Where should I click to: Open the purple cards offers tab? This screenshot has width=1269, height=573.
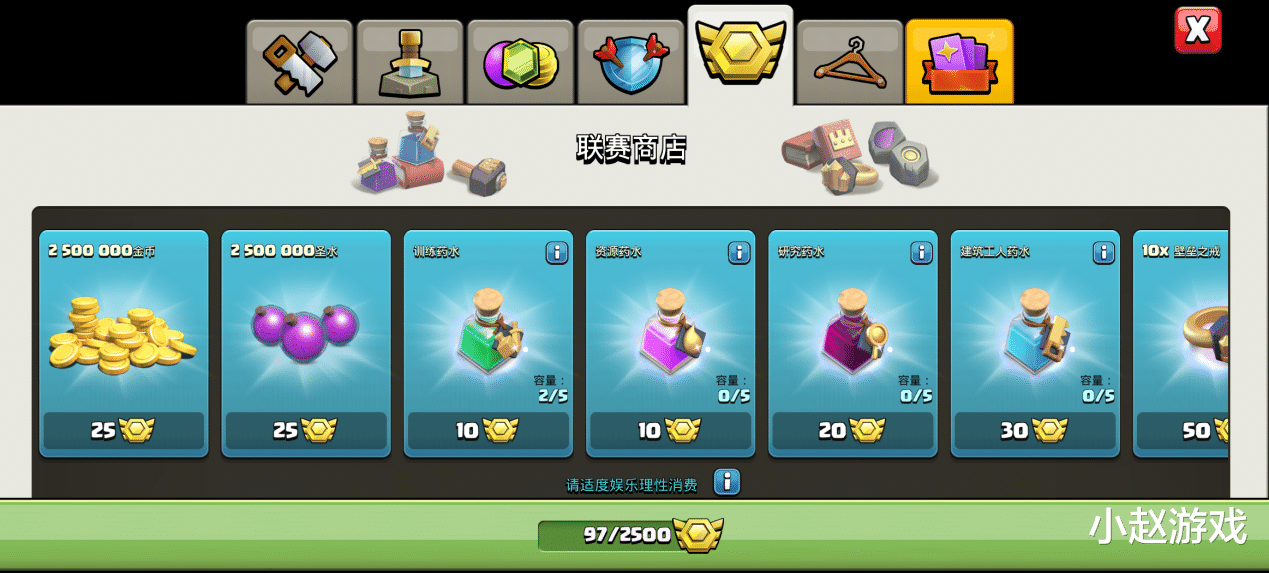click(x=960, y=62)
